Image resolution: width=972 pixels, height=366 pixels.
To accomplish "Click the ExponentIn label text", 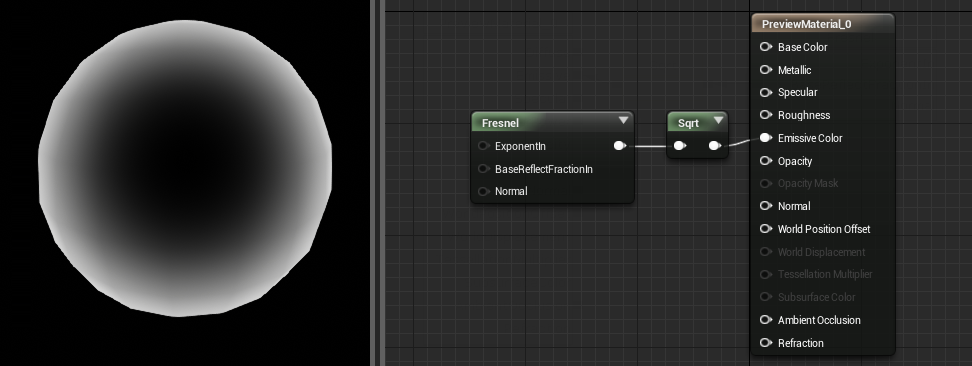I will (520, 146).
